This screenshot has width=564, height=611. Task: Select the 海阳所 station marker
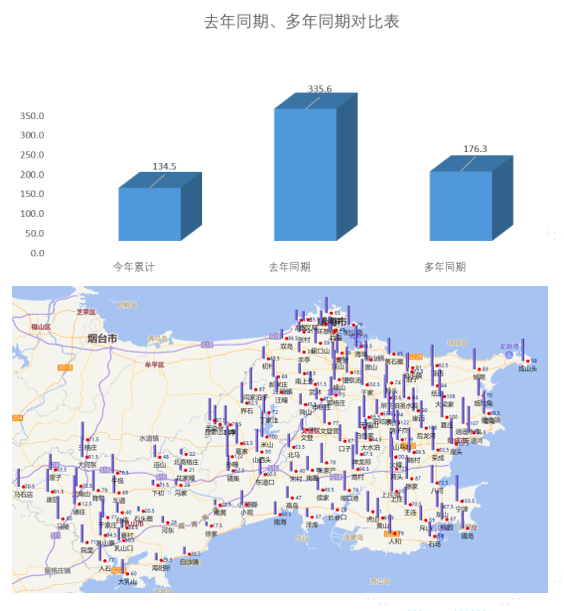(x=161, y=560)
